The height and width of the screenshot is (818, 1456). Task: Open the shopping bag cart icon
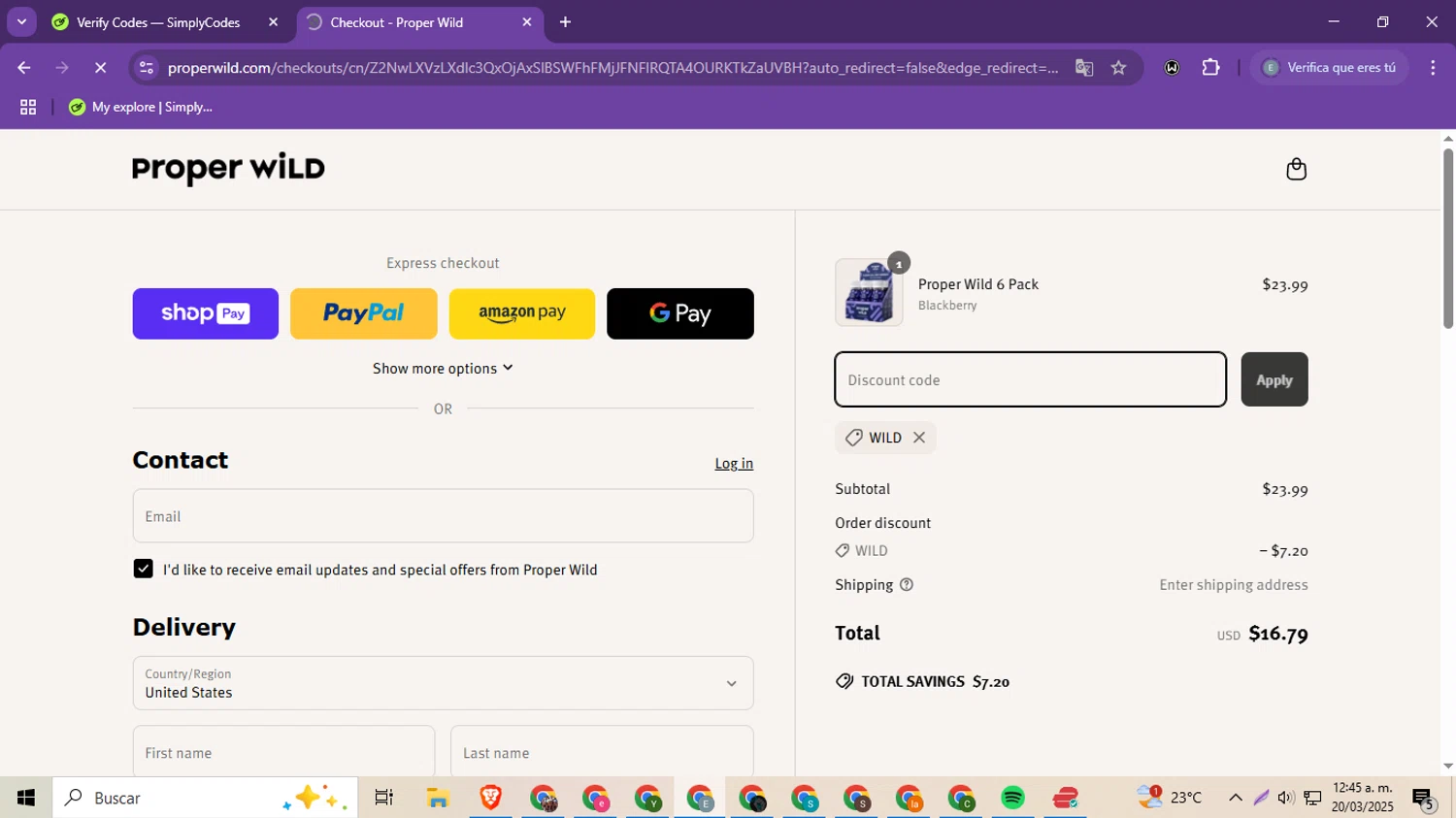1296,170
